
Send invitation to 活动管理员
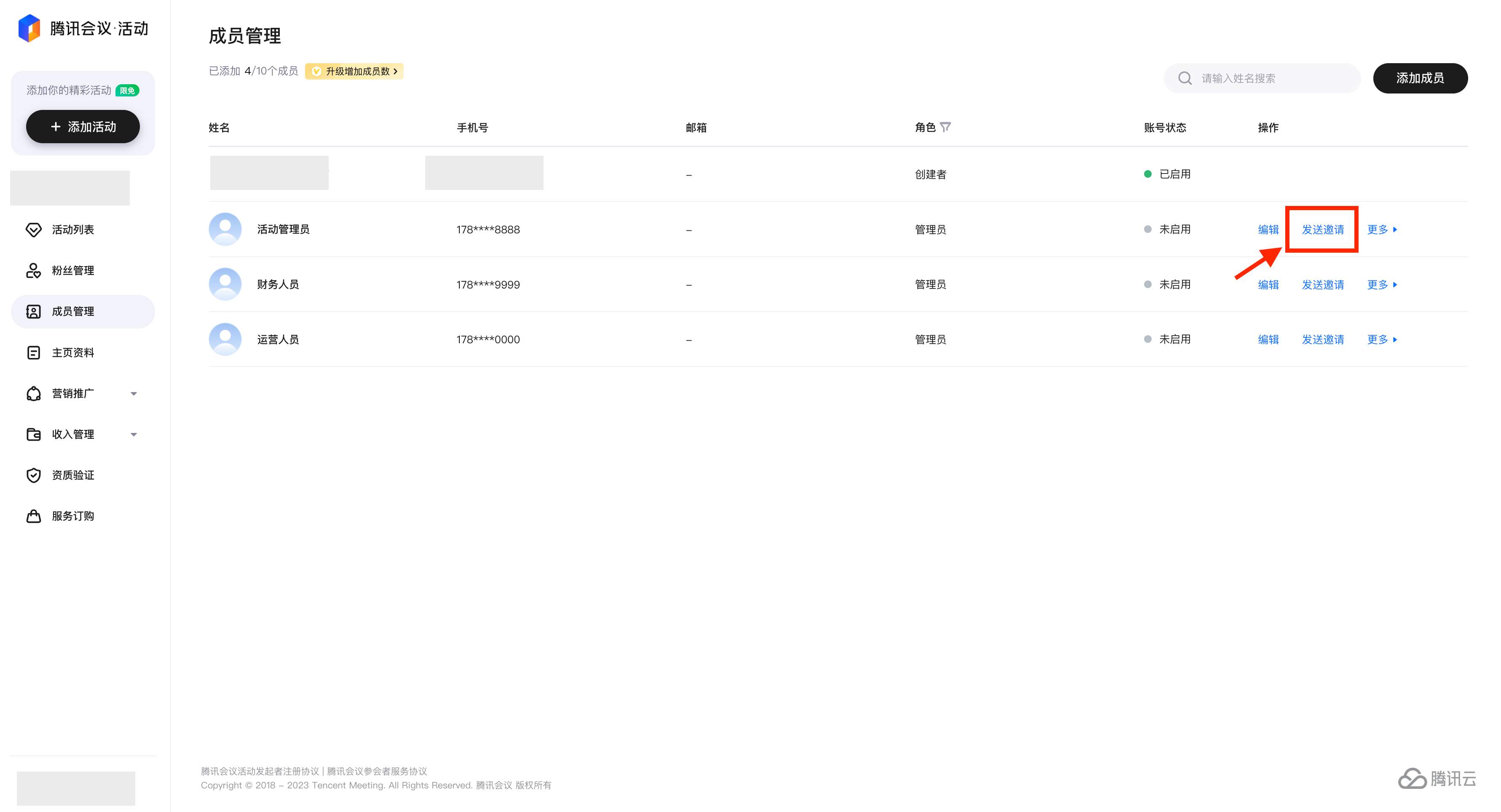1323,230
